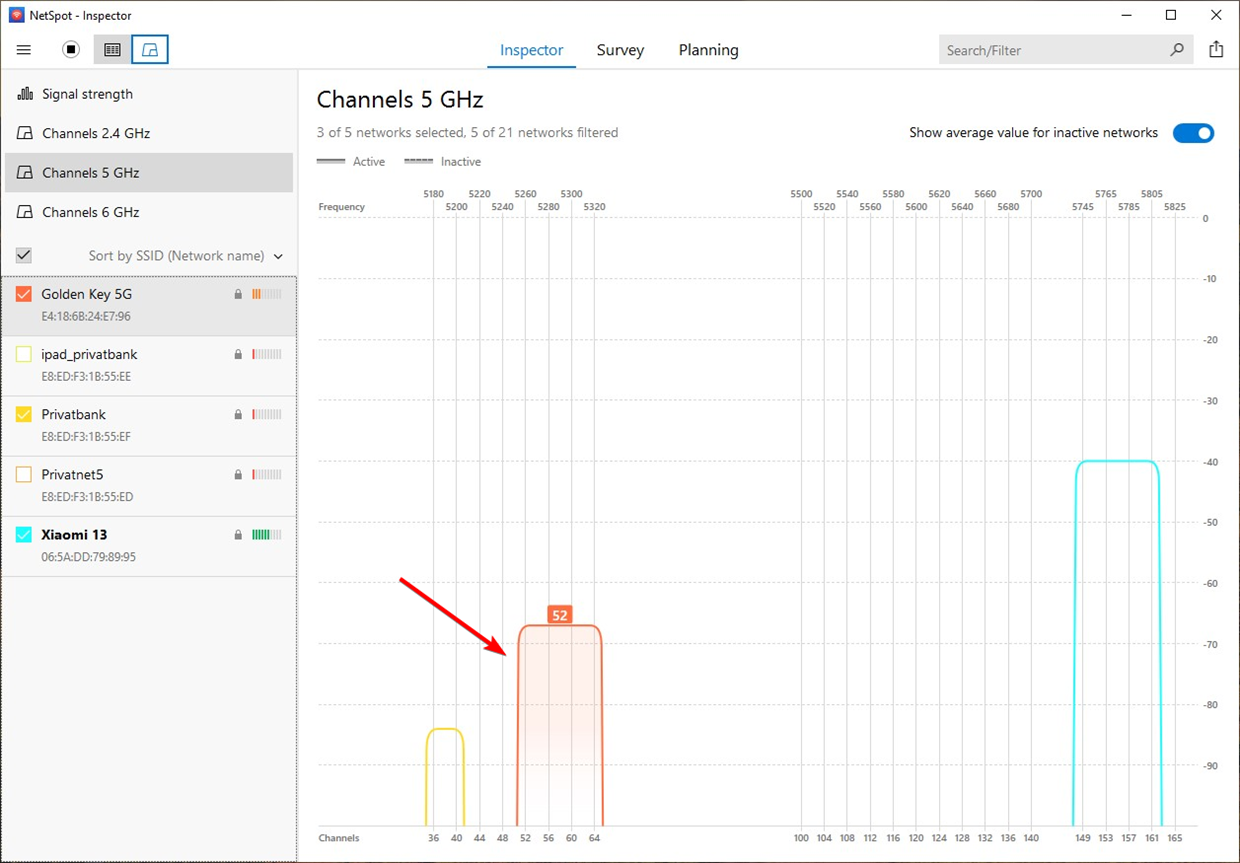Click the search magnifier icon

[x=1178, y=49]
